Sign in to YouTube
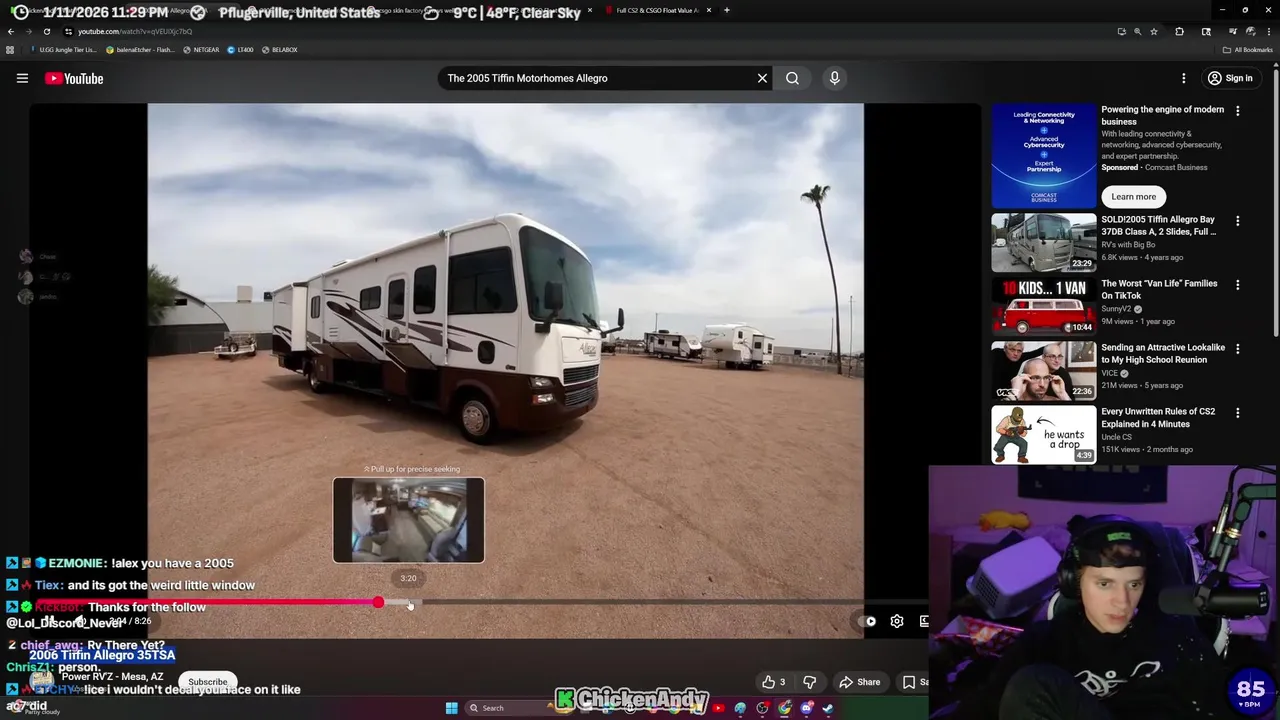Viewport: 1280px width, 720px height. [1230, 78]
